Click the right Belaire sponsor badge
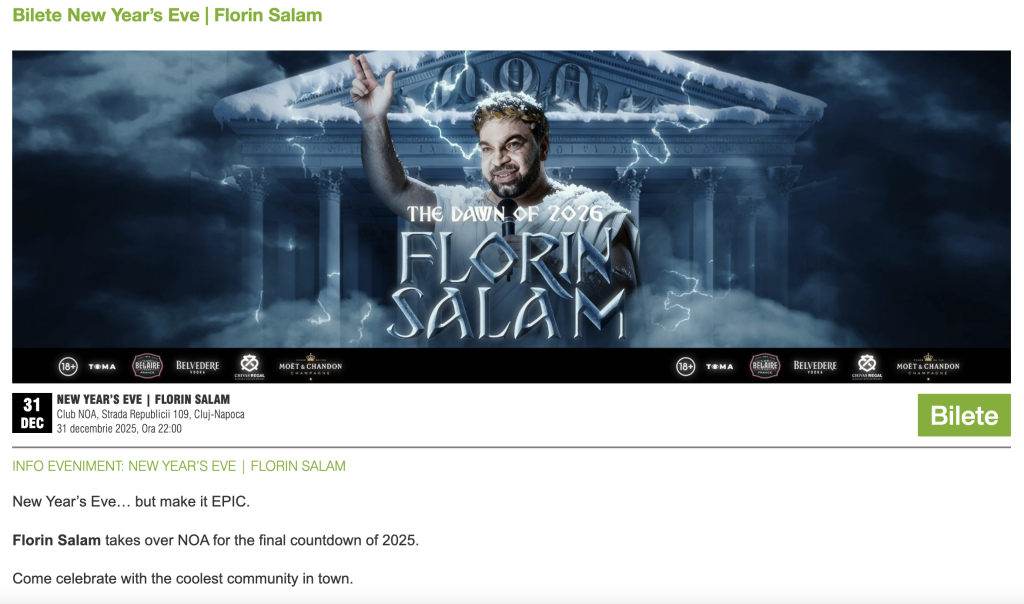1024x604 pixels. coord(765,366)
